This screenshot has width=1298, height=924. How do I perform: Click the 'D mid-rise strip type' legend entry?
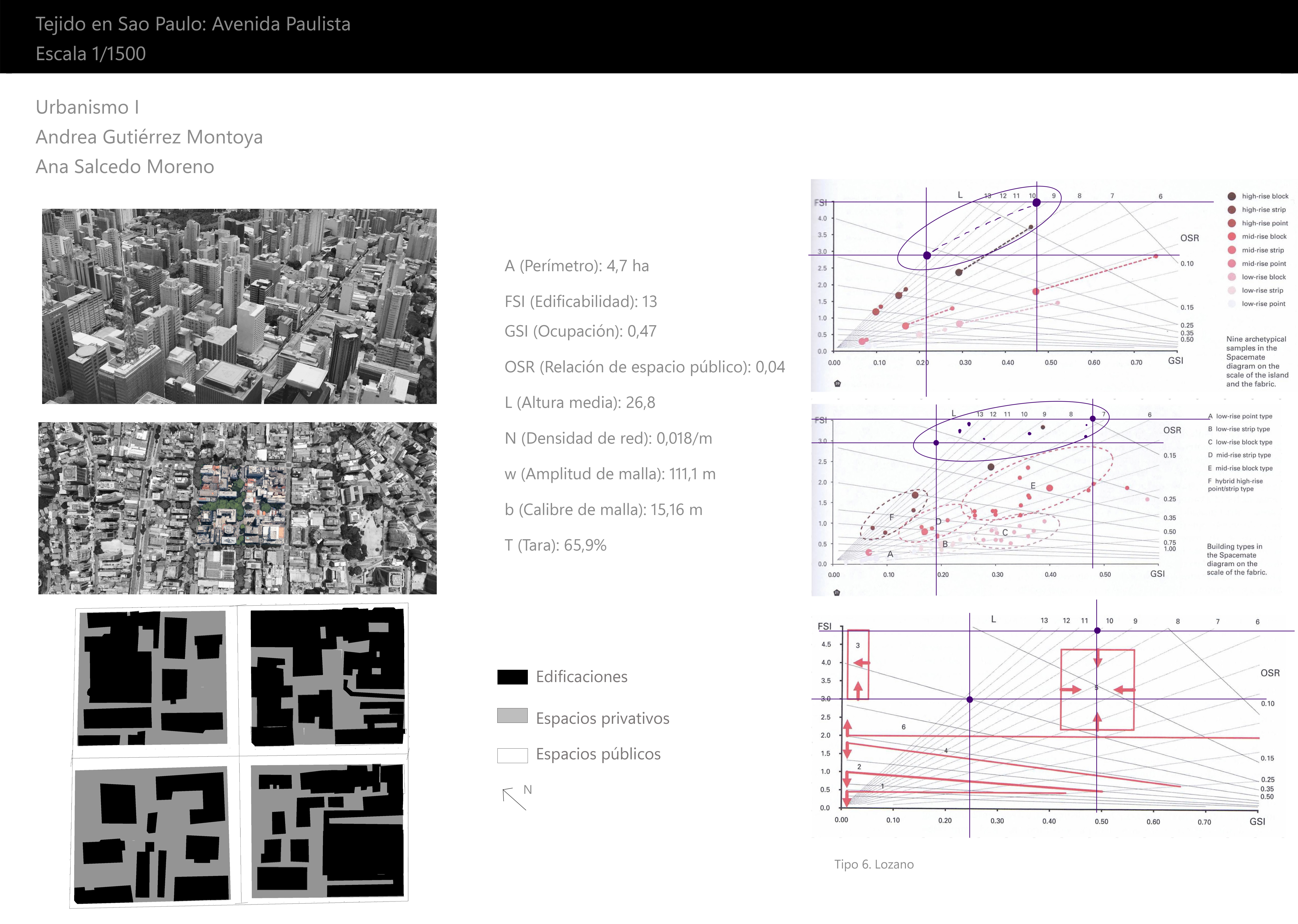coord(1239,455)
